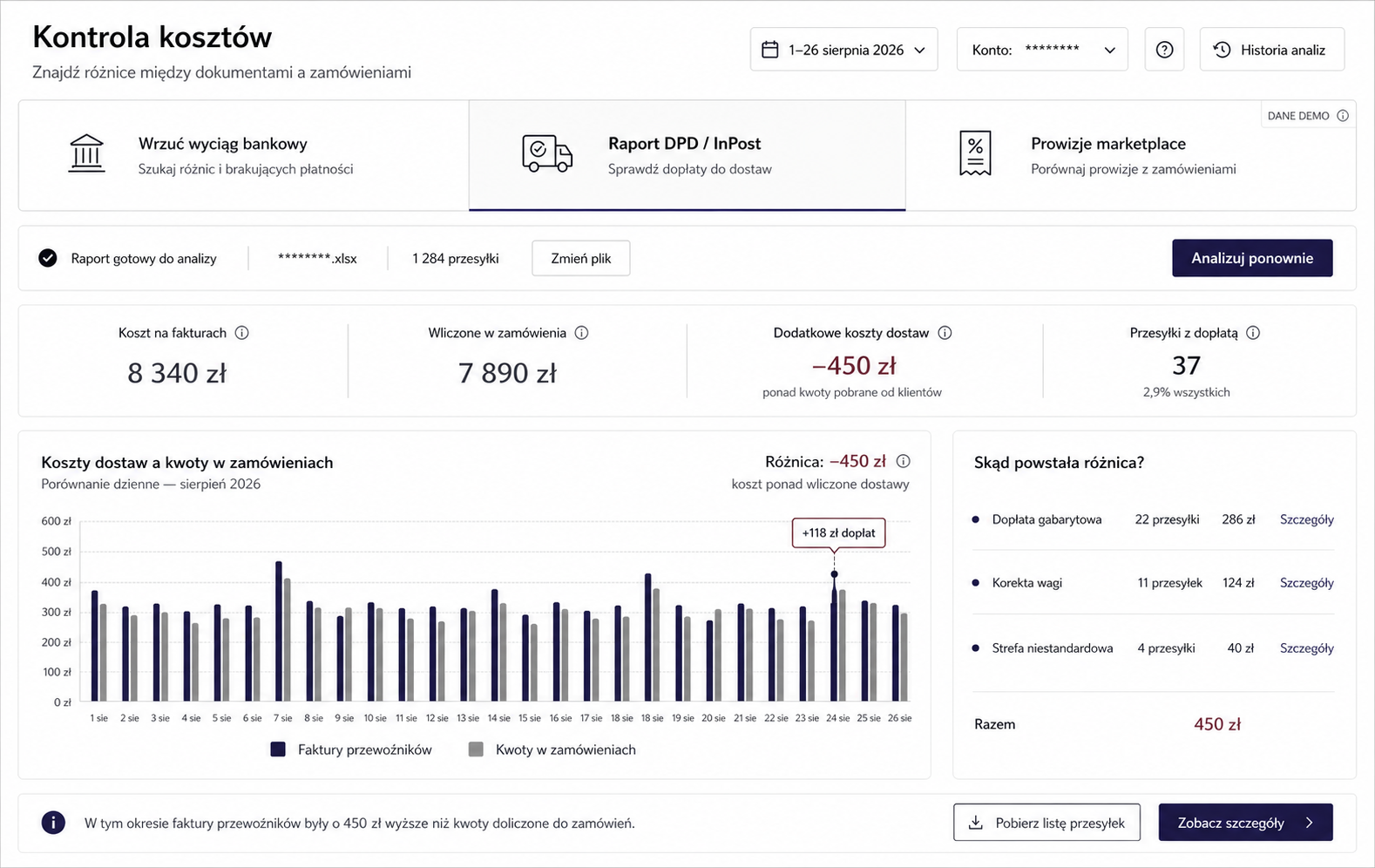Click the '8 340 zł' value

pyautogui.click(x=177, y=373)
